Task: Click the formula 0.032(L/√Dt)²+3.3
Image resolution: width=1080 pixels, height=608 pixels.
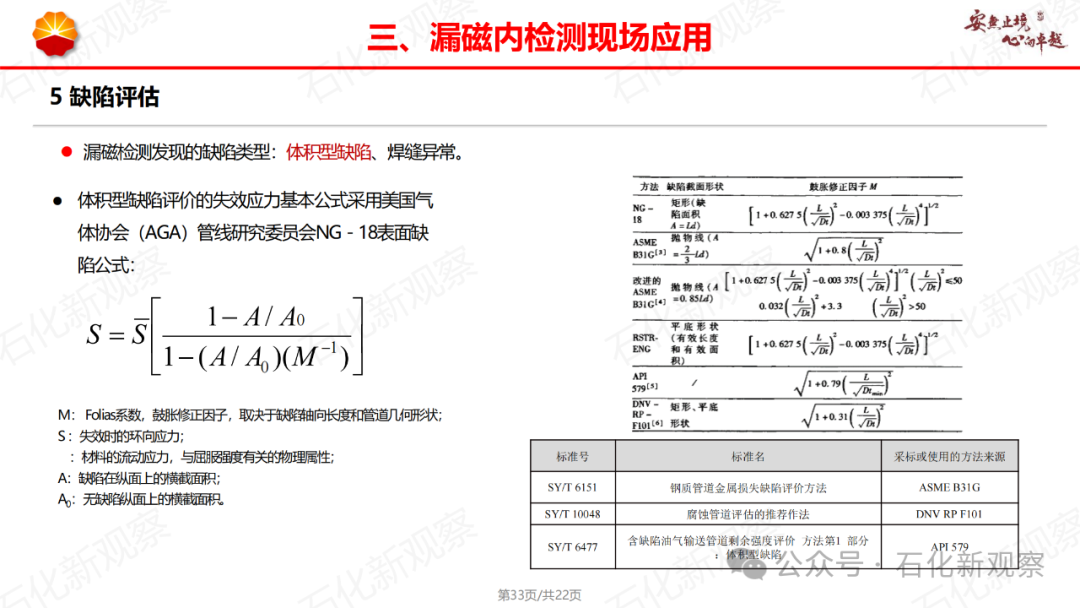Action: coord(800,306)
